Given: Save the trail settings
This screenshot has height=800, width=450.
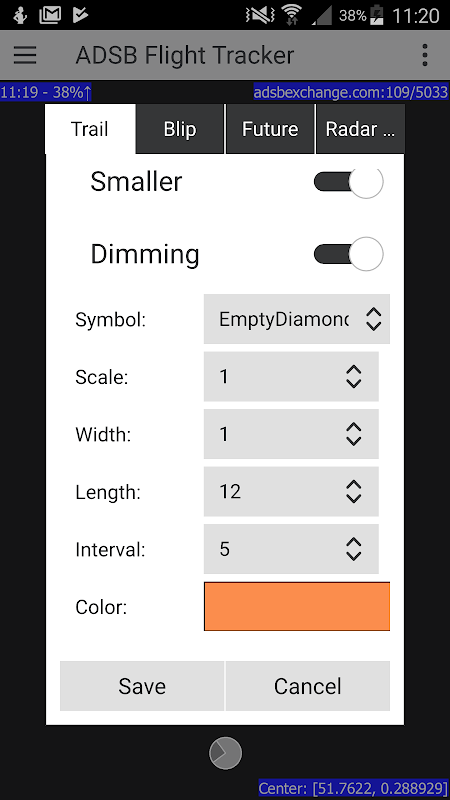Looking at the screenshot, I should (142, 686).
